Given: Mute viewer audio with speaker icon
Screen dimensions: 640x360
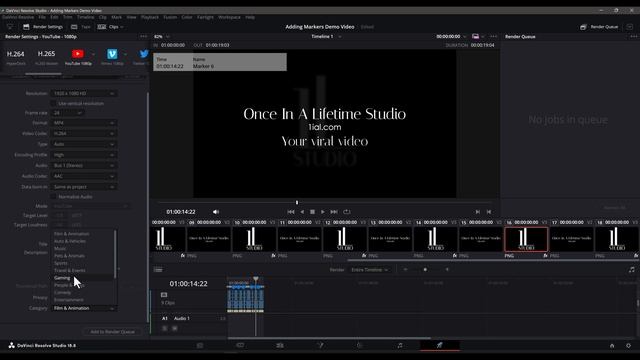Looking at the screenshot, I should coord(216,212).
